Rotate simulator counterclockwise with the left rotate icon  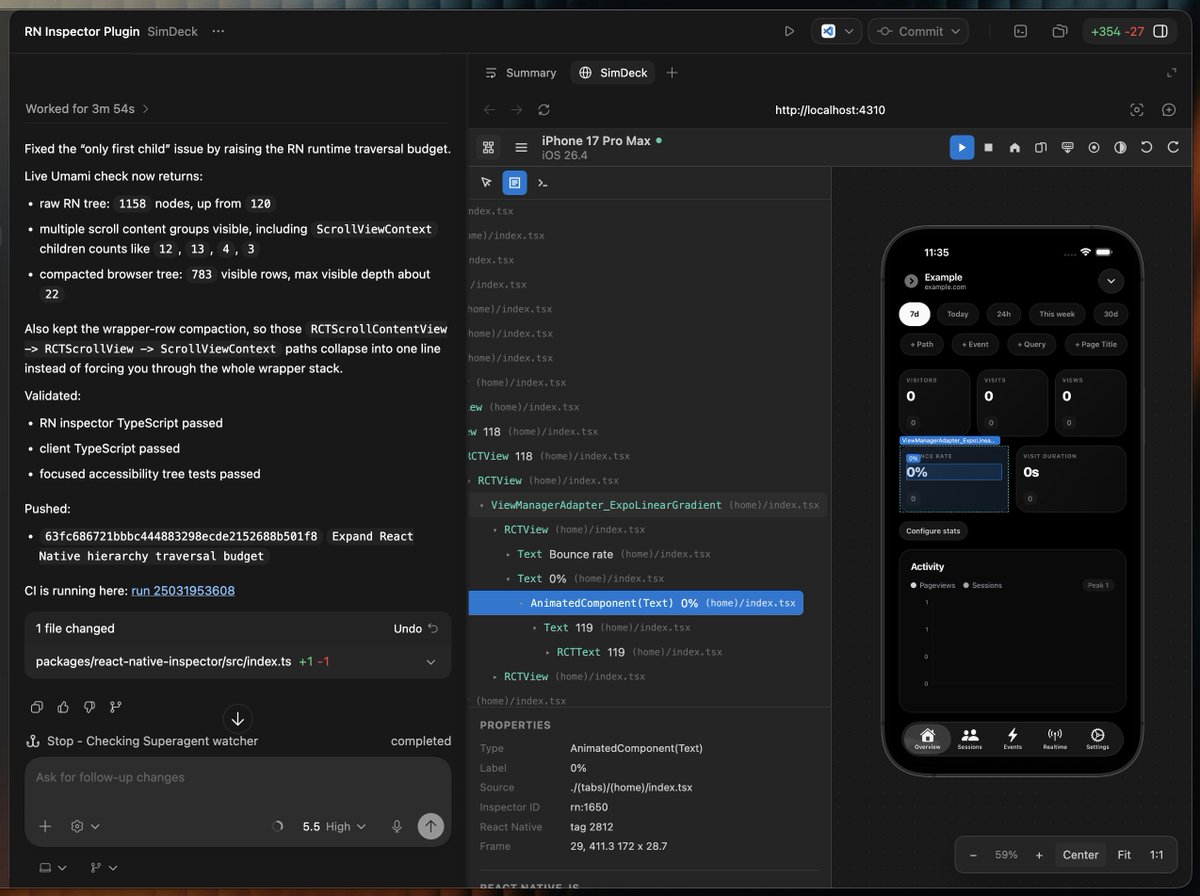coord(1147,147)
